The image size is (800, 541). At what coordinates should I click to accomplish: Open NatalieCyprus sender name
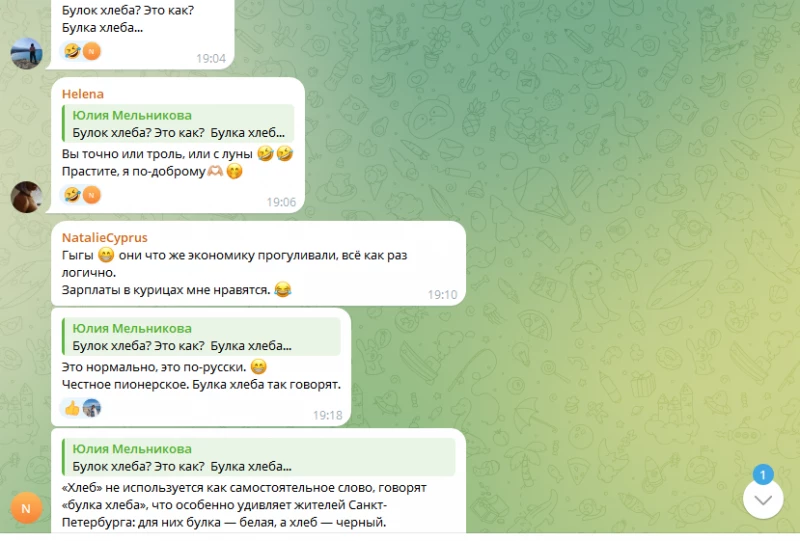pyautogui.click(x=105, y=237)
